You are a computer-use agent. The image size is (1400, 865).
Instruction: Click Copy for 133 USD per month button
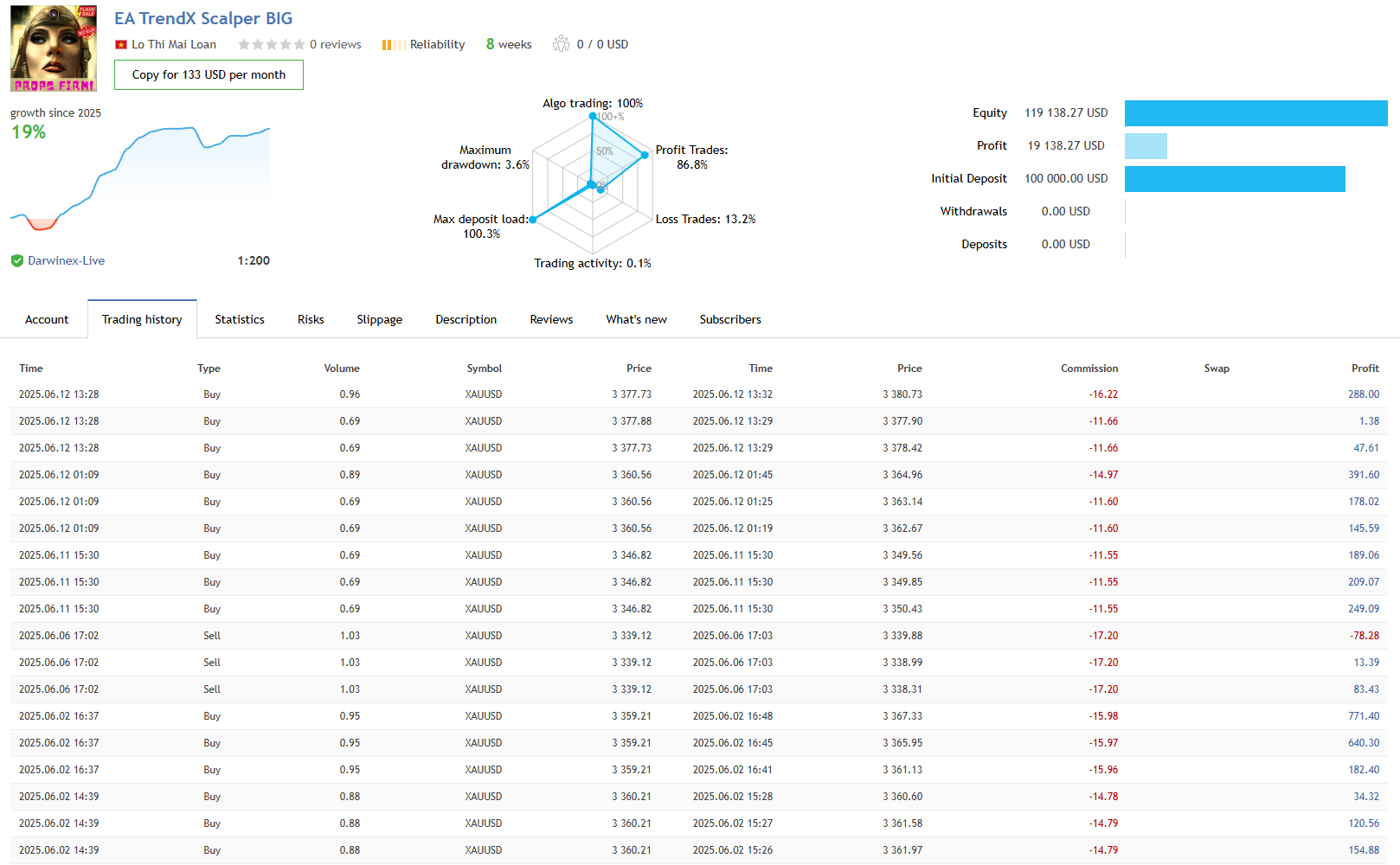coord(209,74)
